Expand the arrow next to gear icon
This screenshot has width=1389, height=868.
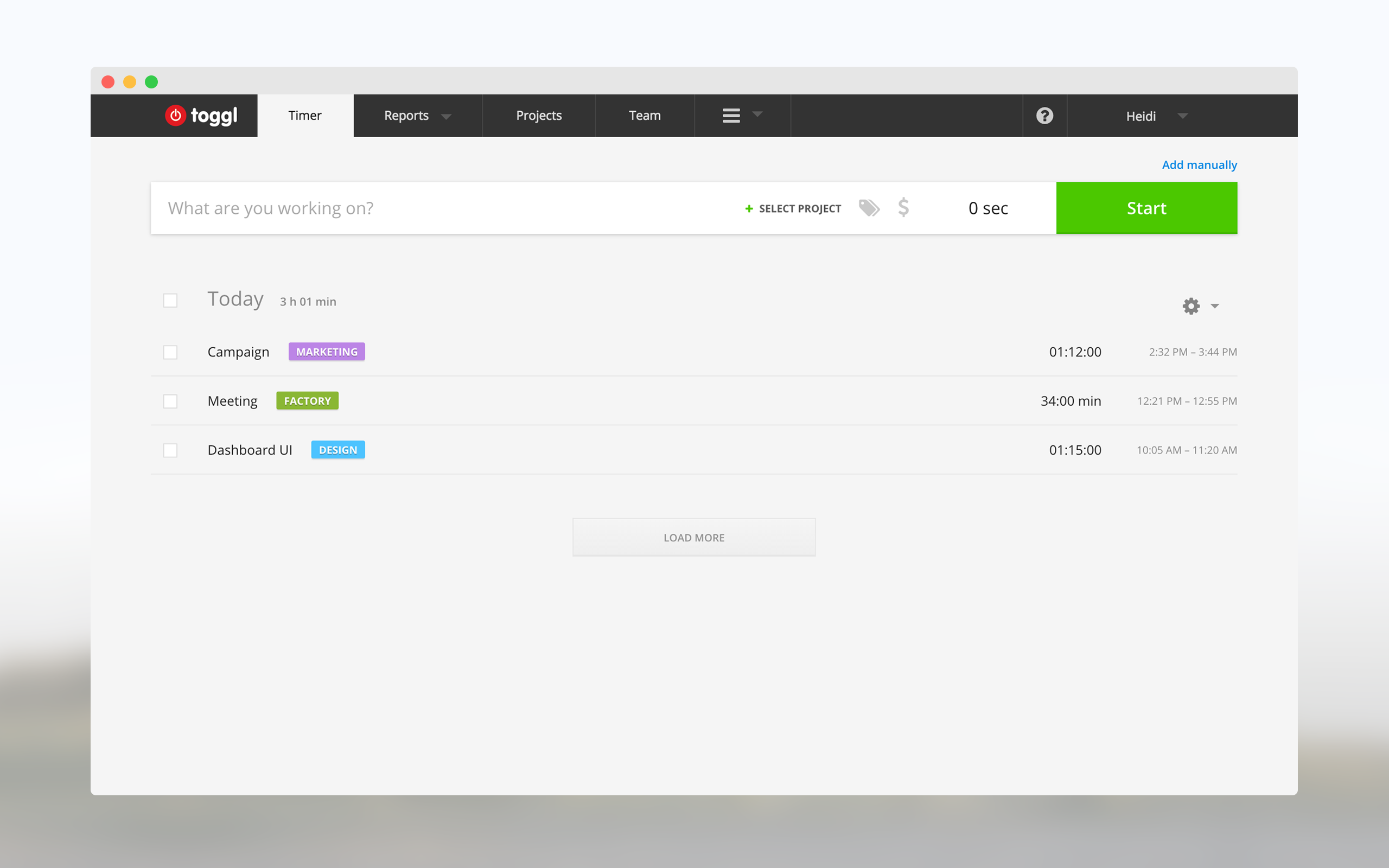pos(1214,306)
